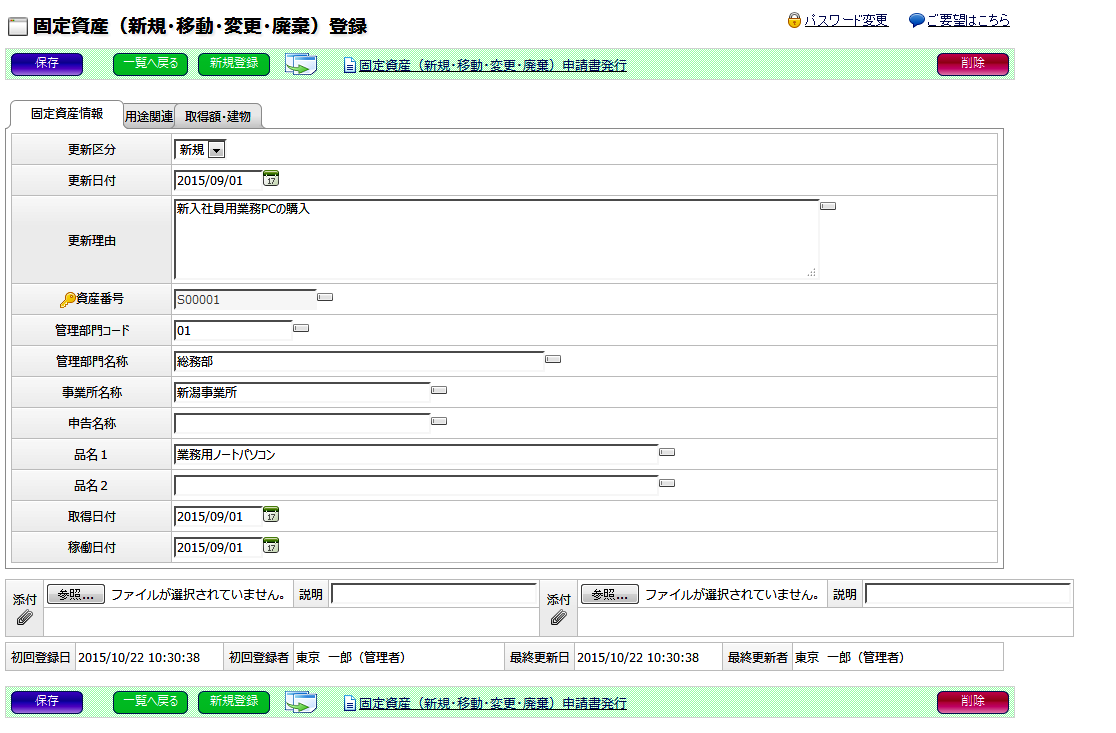Viewport: 1116px width, 733px height.
Task: Open the パスワード変更 link
Action: tap(846, 20)
